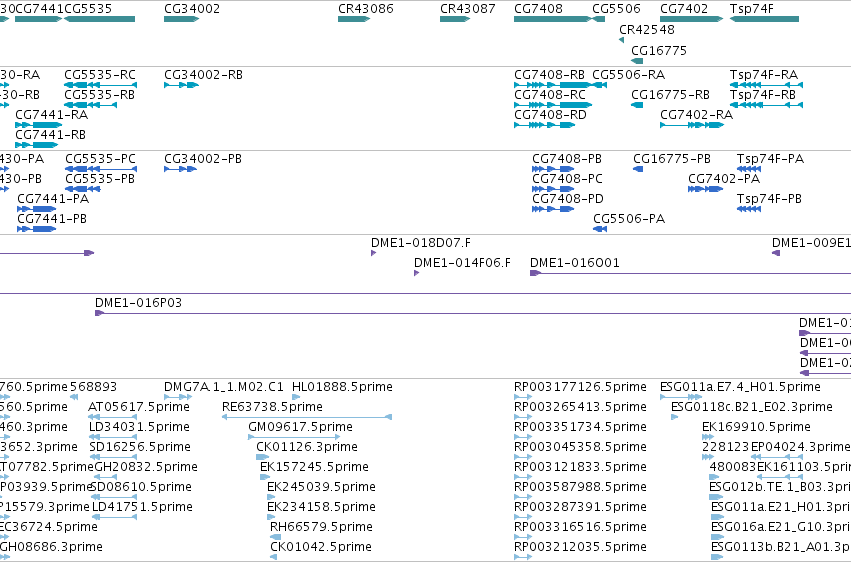Click the CG5506 gene feature

click(599, 19)
